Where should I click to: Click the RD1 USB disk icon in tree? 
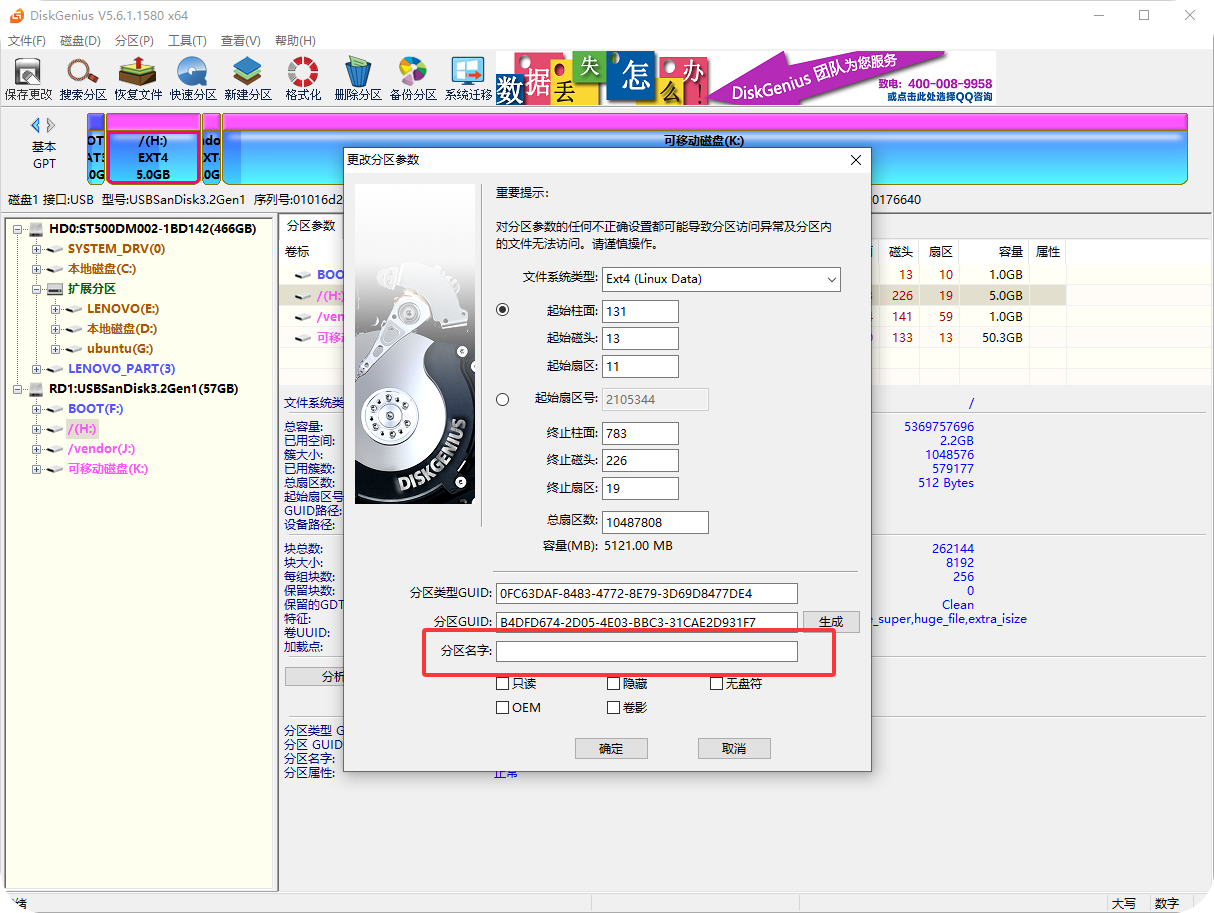37,389
